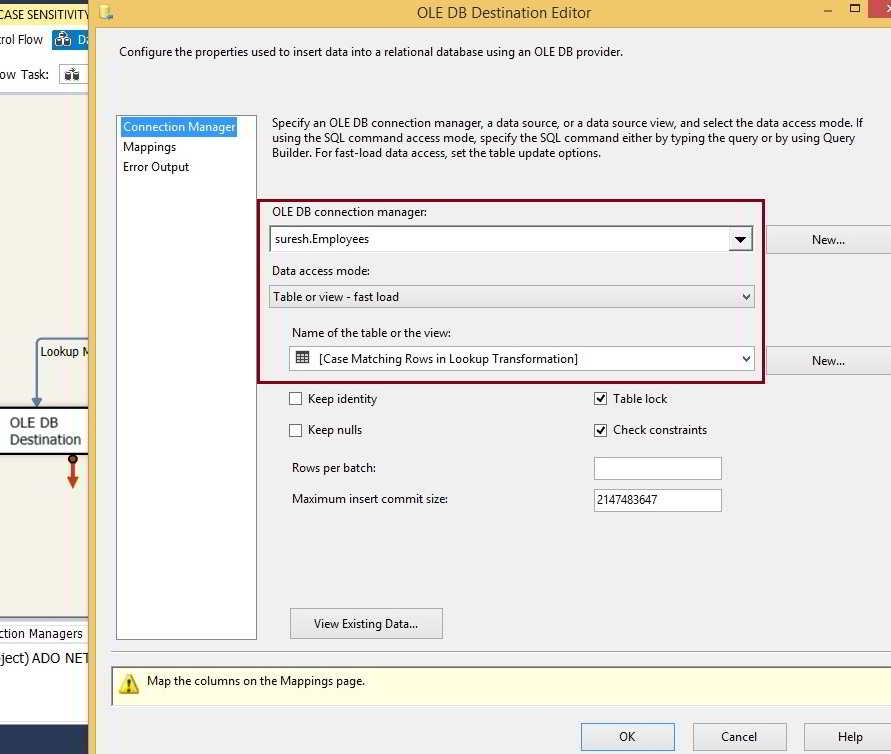Expand the Name of the table or view dropdown
The height and width of the screenshot is (754, 891).
point(746,359)
